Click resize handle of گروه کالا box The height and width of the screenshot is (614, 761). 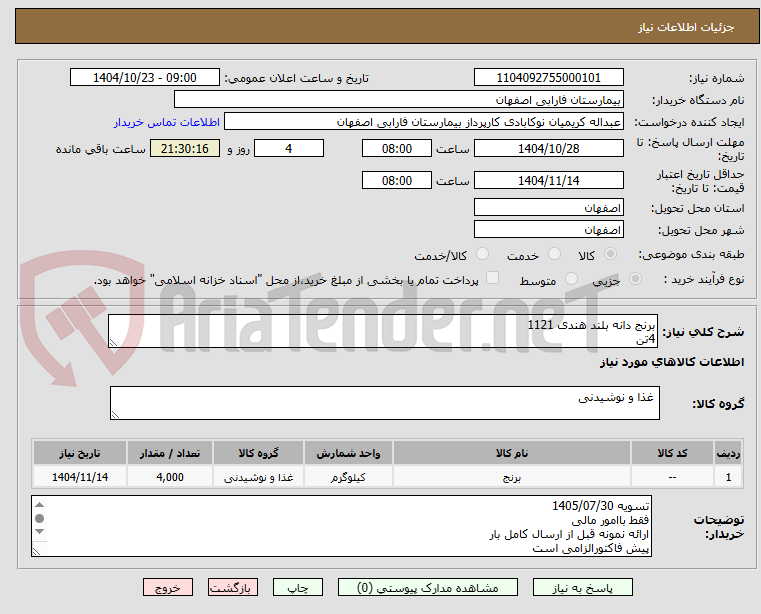click(115, 415)
